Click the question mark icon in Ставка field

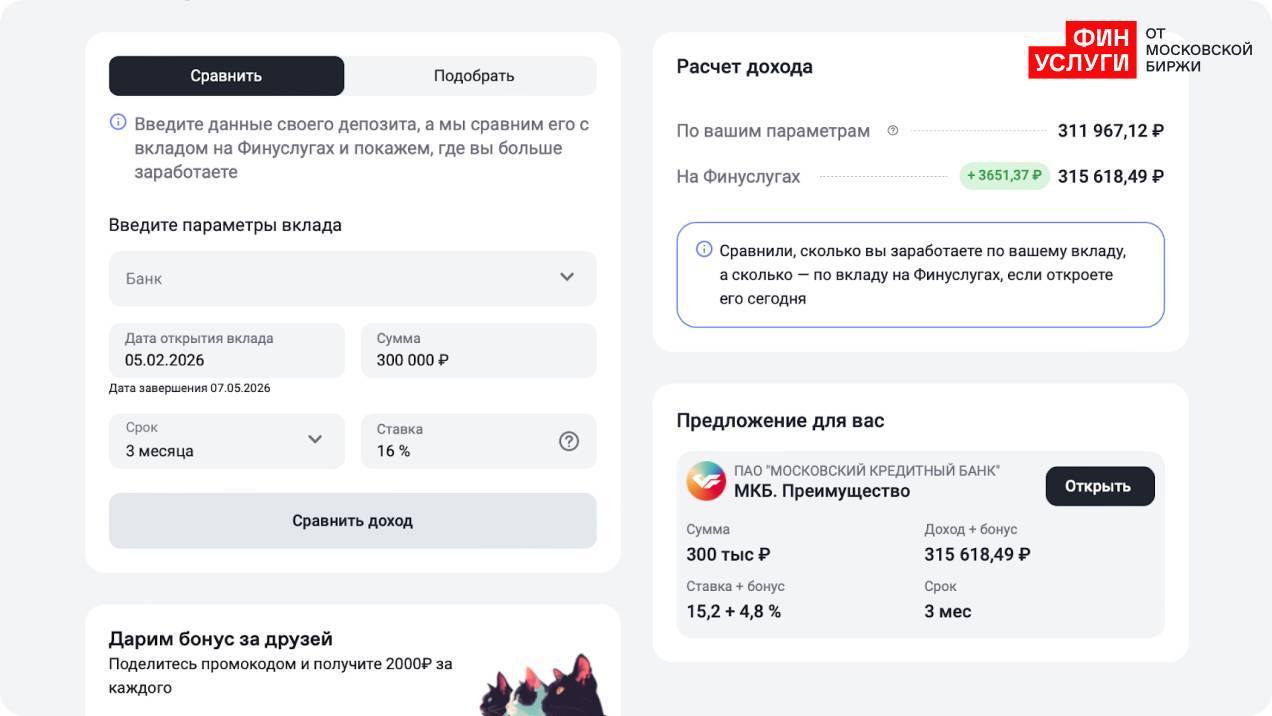point(569,441)
